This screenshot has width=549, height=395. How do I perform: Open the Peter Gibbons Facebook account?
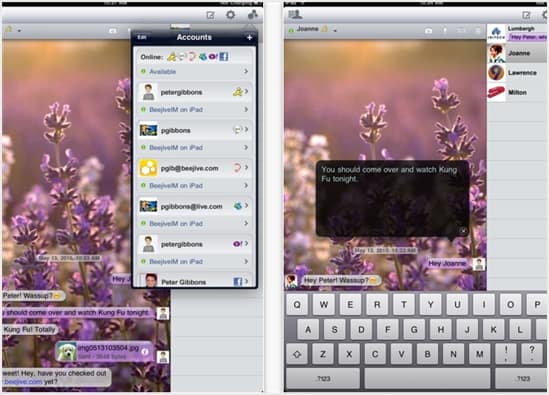[x=194, y=280]
